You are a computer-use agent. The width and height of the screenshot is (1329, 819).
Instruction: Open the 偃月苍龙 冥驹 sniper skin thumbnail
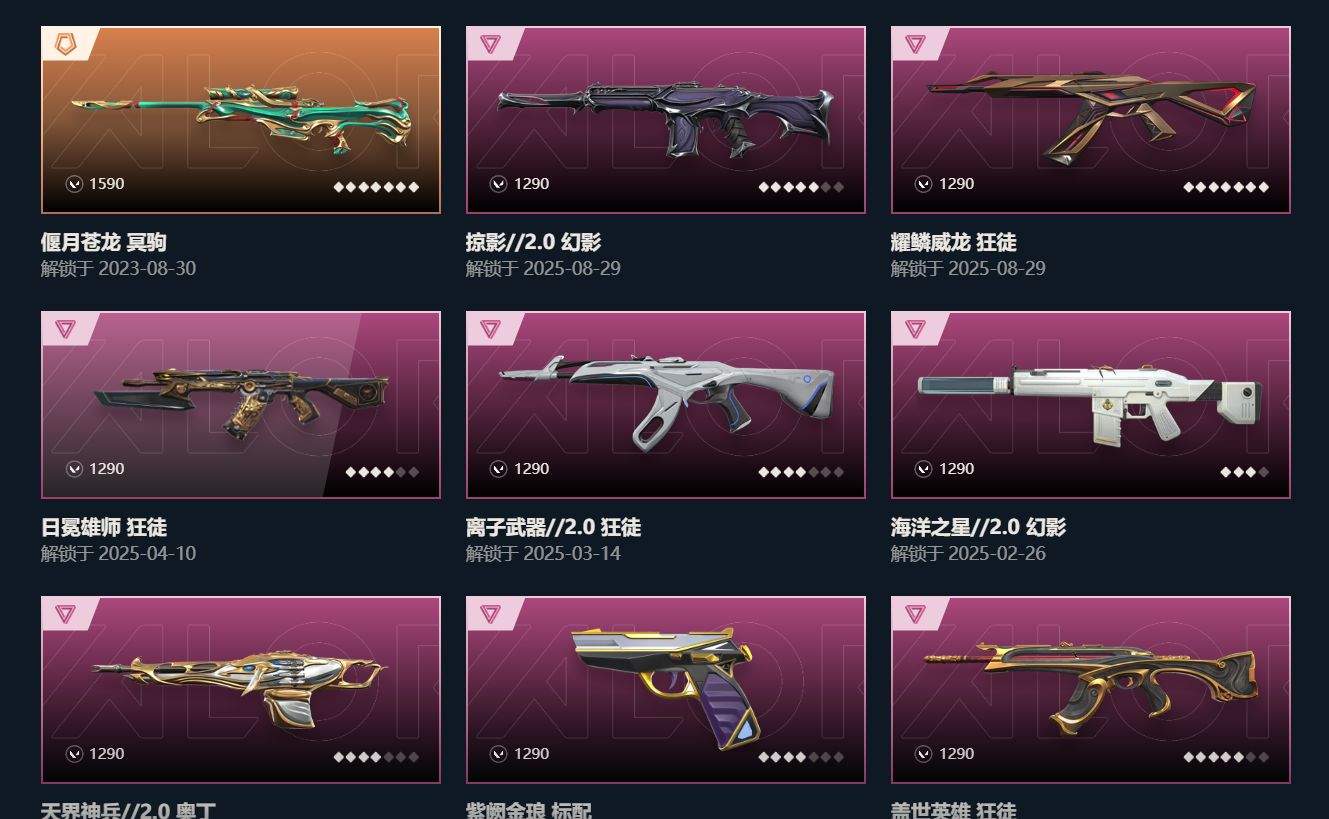point(241,120)
